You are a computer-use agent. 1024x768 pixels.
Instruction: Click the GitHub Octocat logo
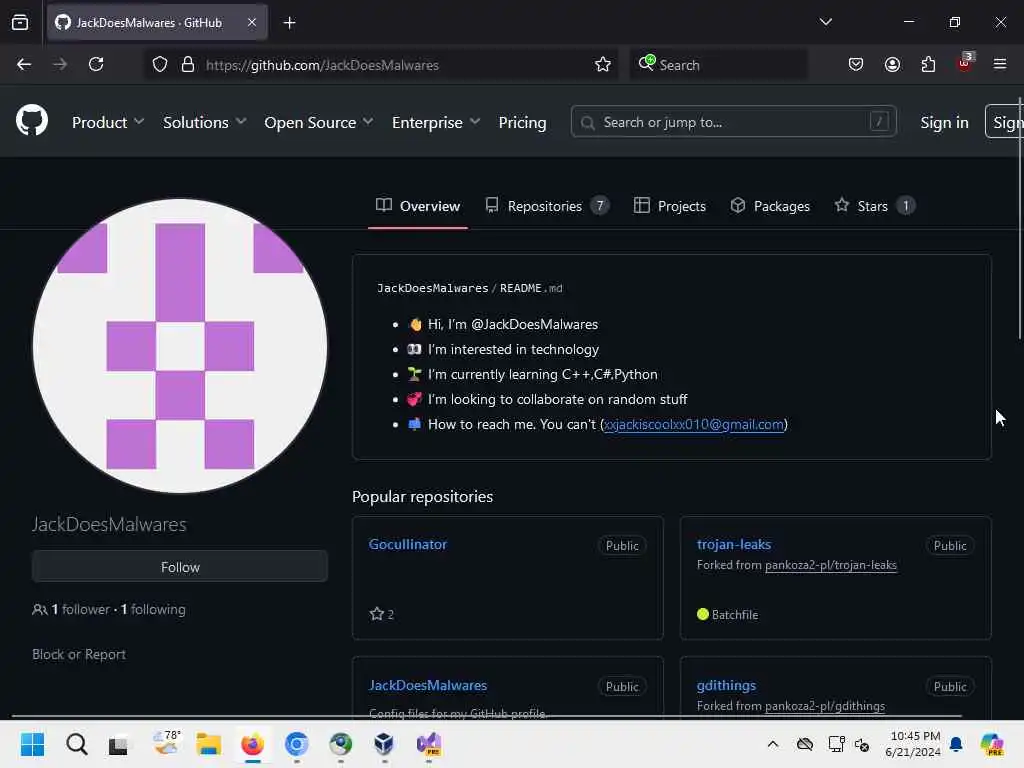pyautogui.click(x=31, y=121)
